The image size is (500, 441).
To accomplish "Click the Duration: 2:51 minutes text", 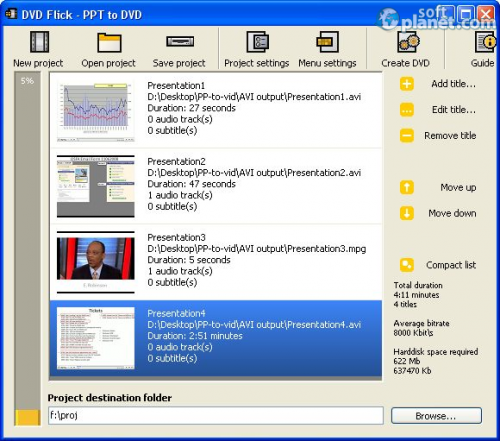I will (195, 336).
